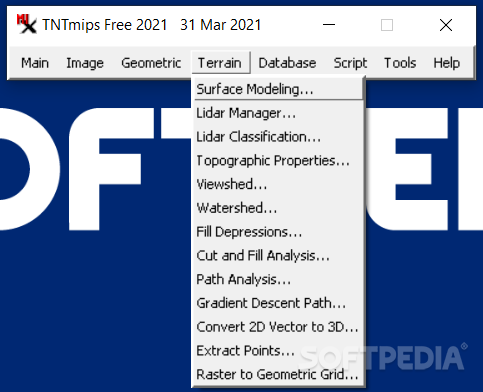Open Topographic Properties
Screen dimensions: 483x392
[x=278, y=160]
